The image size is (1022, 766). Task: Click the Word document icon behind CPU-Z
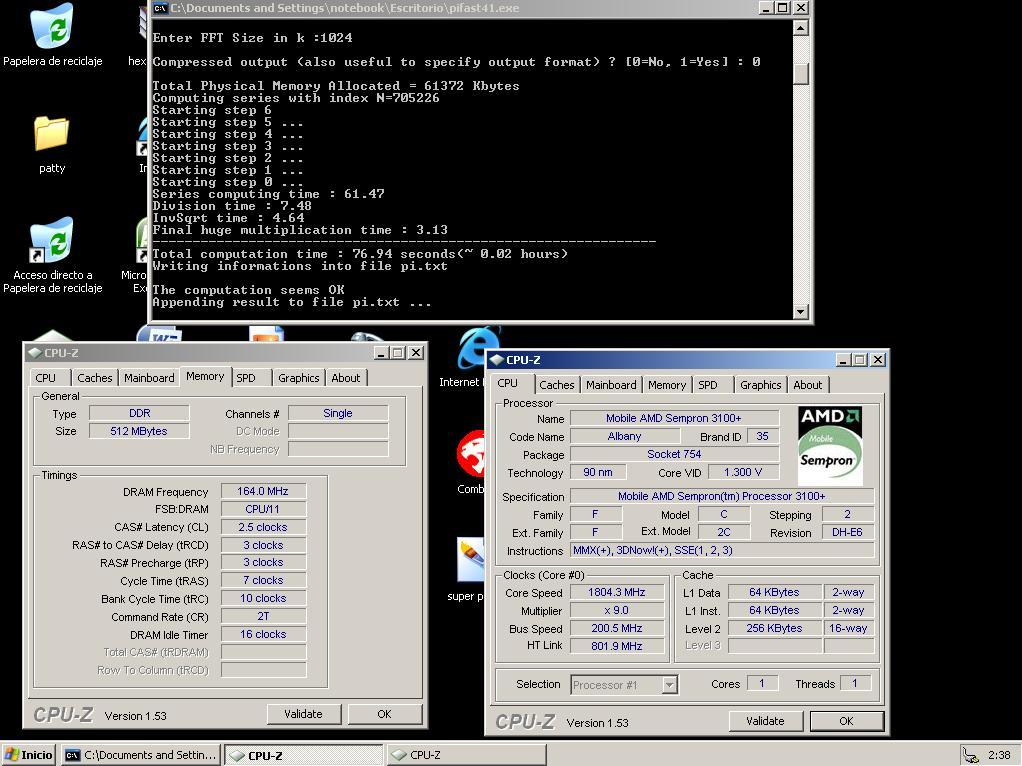[x=160, y=334]
